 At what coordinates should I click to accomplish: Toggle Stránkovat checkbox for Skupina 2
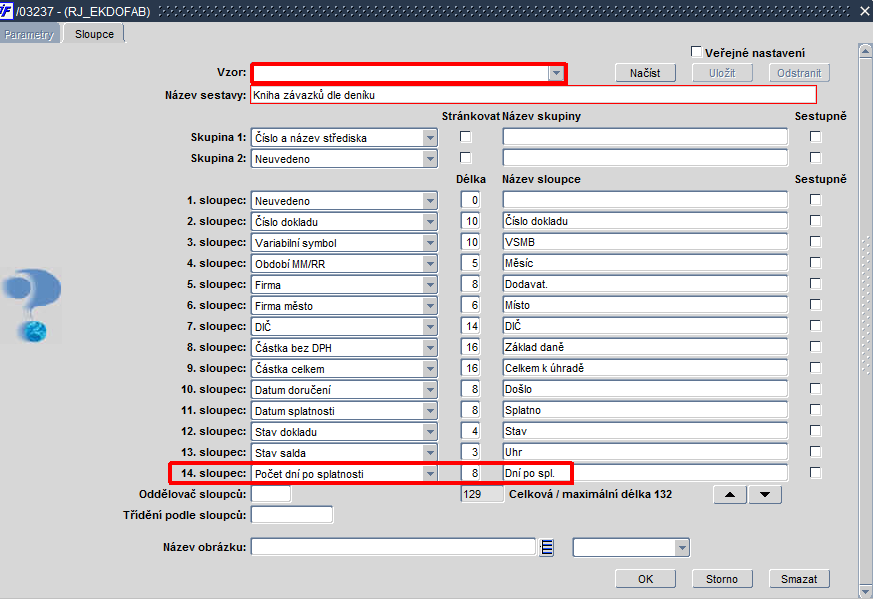point(465,158)
